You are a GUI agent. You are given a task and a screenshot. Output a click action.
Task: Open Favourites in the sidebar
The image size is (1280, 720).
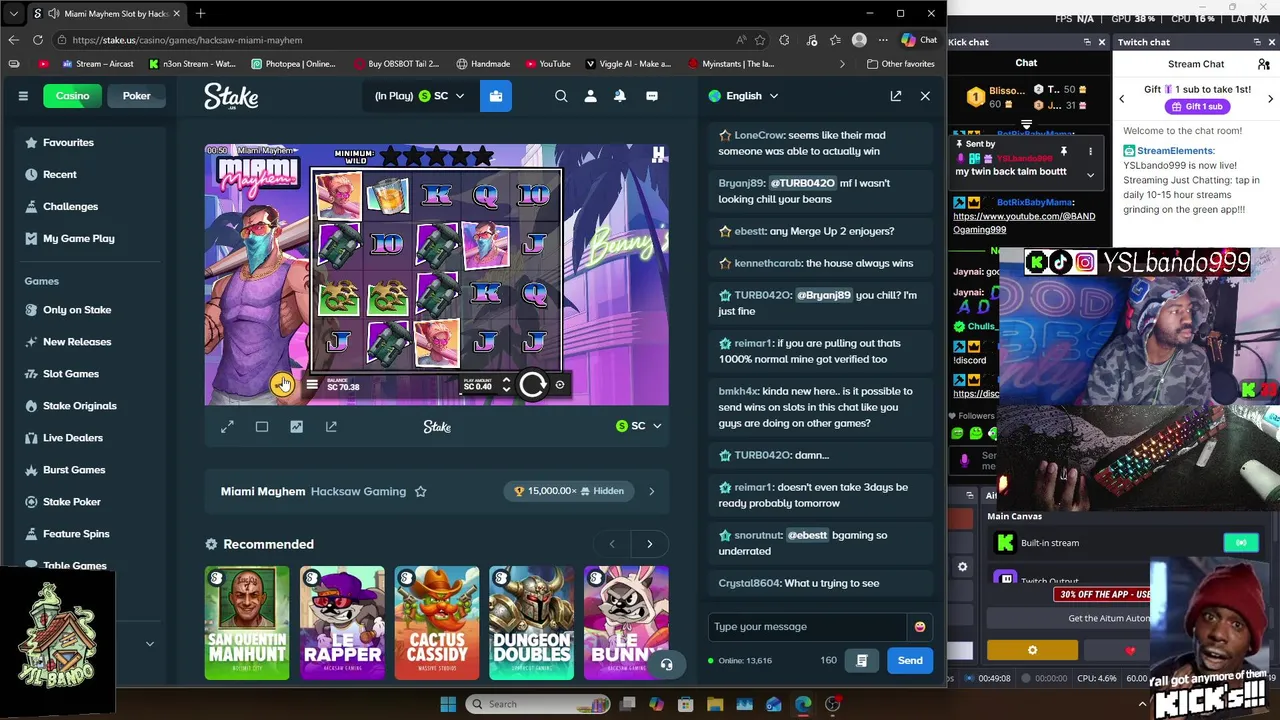[x=68, y=142]
